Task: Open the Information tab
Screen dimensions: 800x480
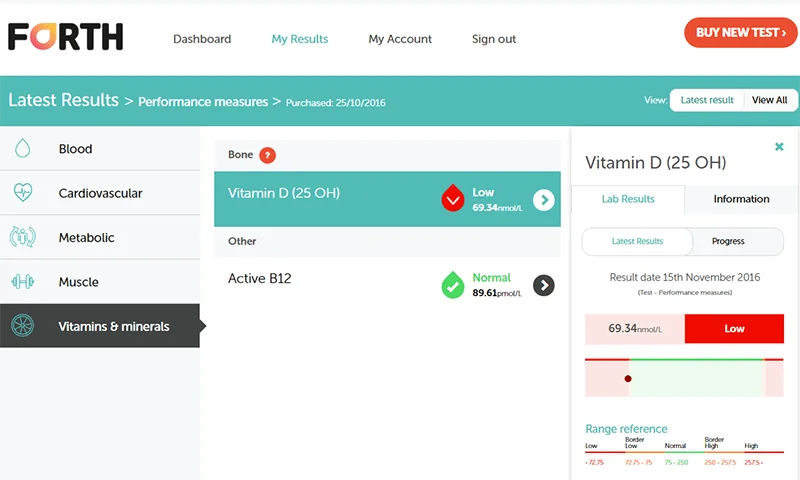Action: coord(741,199)
